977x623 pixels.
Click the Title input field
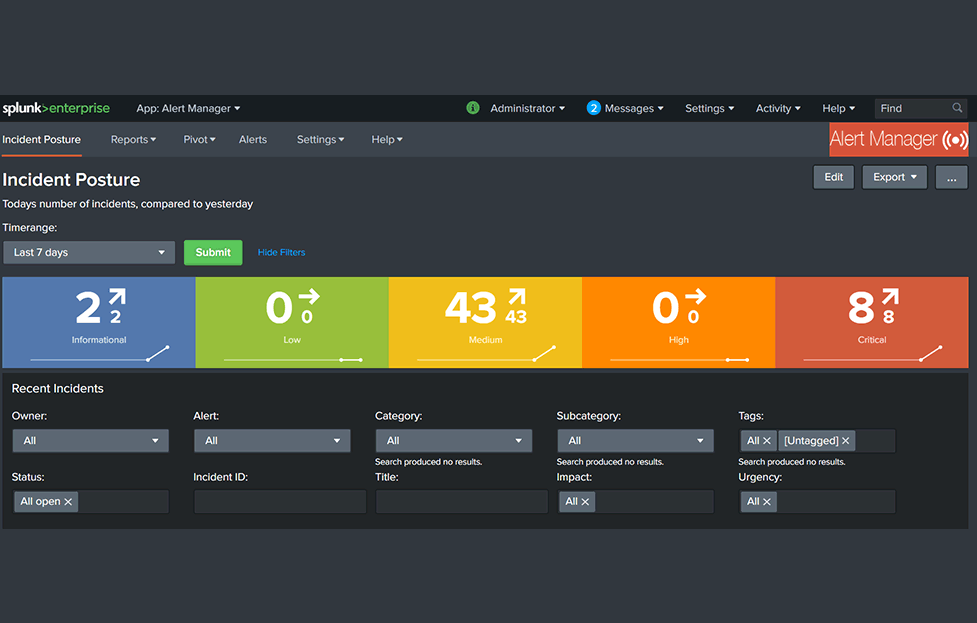[x=462, y=502]
